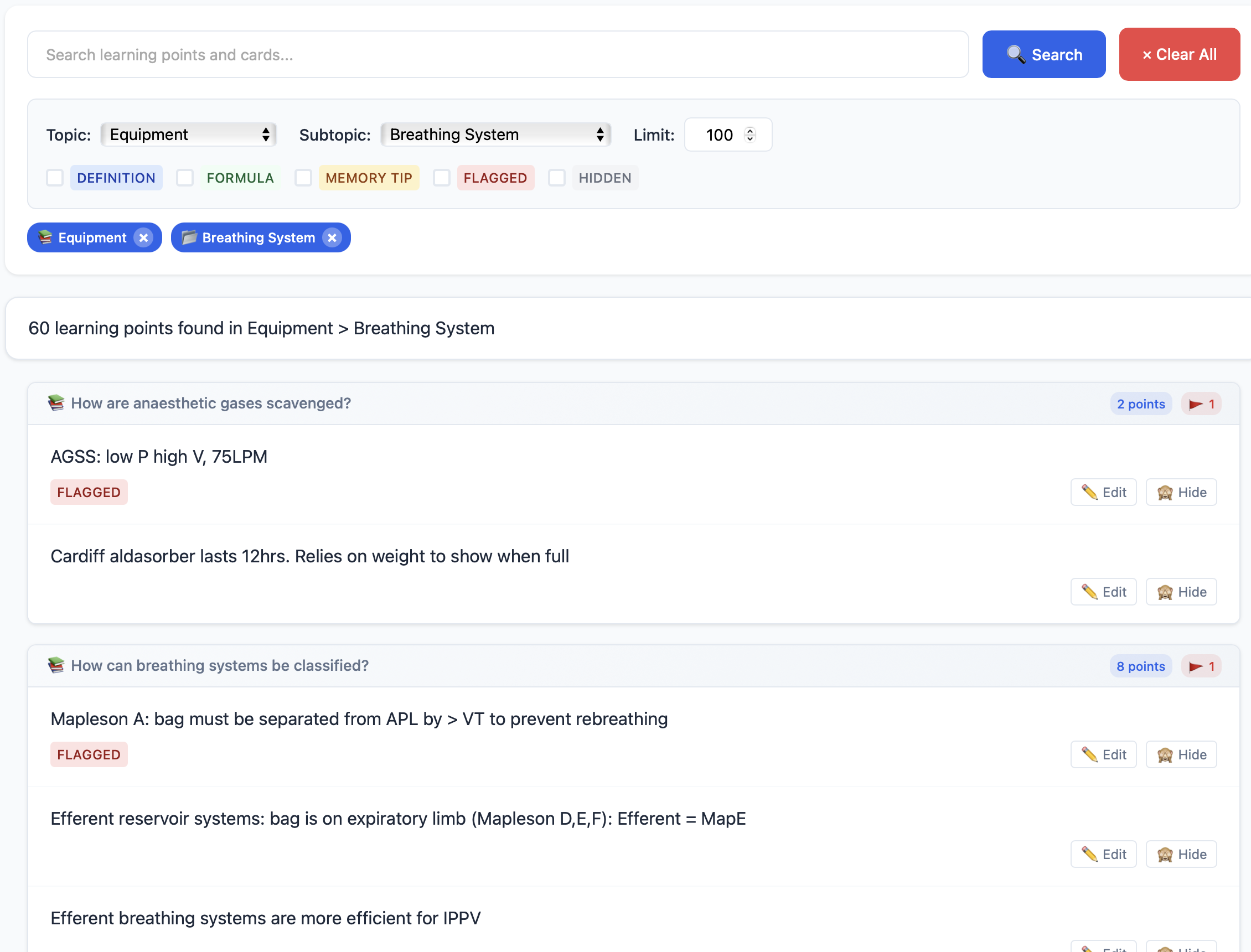Viewport: 1251px width, 952px height.
Task: Edit the Cardiff aldasorber point
Action: click(1103, 592)
